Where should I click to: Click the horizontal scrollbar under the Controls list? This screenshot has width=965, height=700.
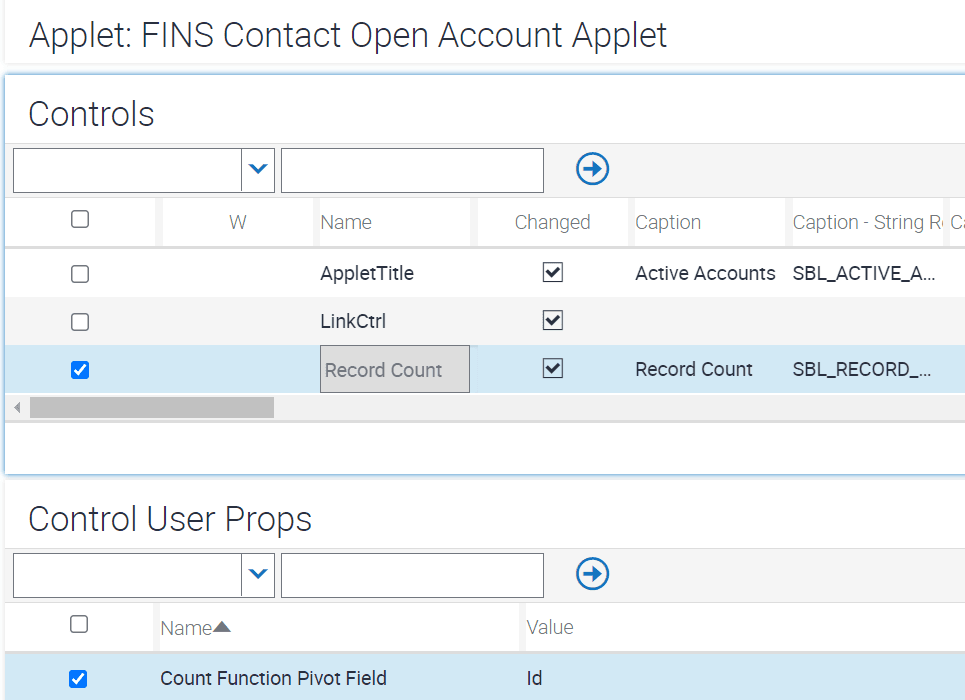tap(150, 407)
